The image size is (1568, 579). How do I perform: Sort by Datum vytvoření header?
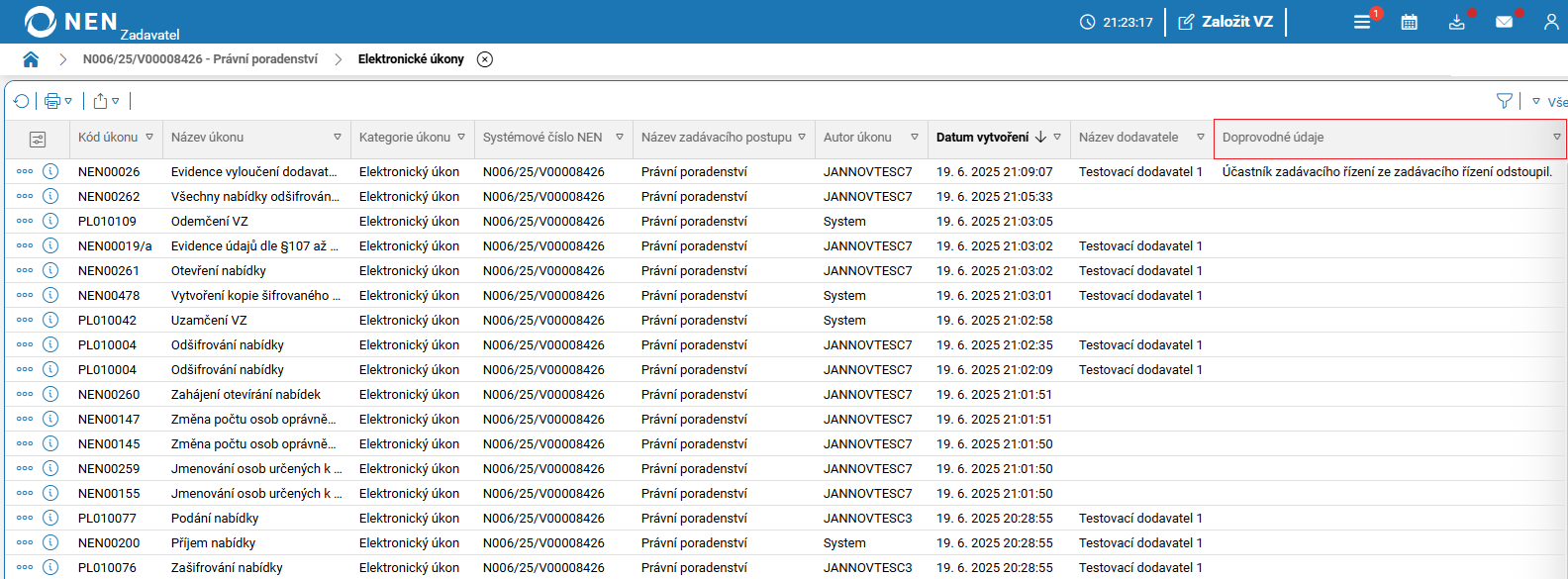click(983, 138)
